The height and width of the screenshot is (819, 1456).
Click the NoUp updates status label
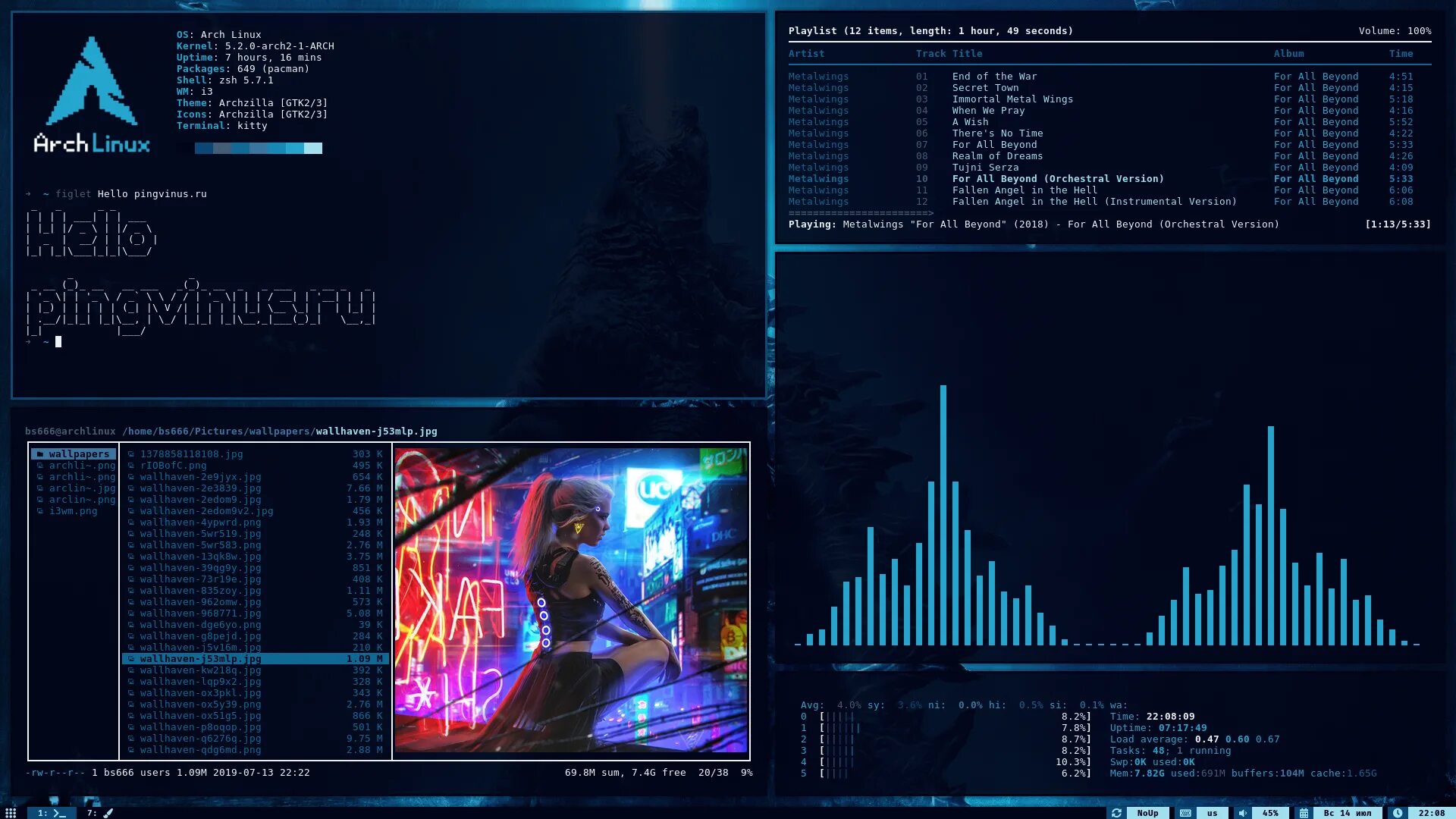tap(1147, 812)
